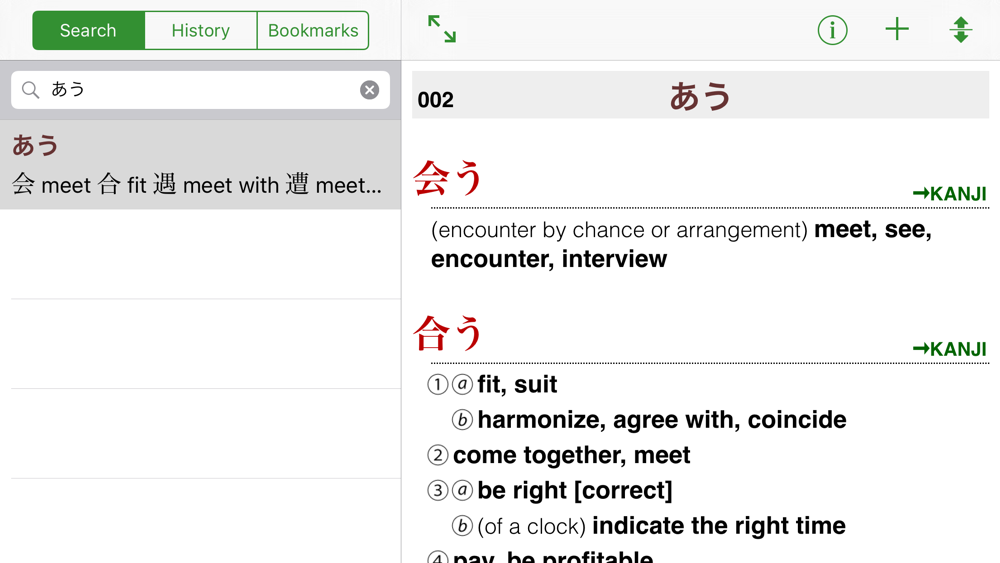The height and width of the screenshot is (563, 1000).
Task: Tap the fullscreen expand arrows icon
Action: 442,29
